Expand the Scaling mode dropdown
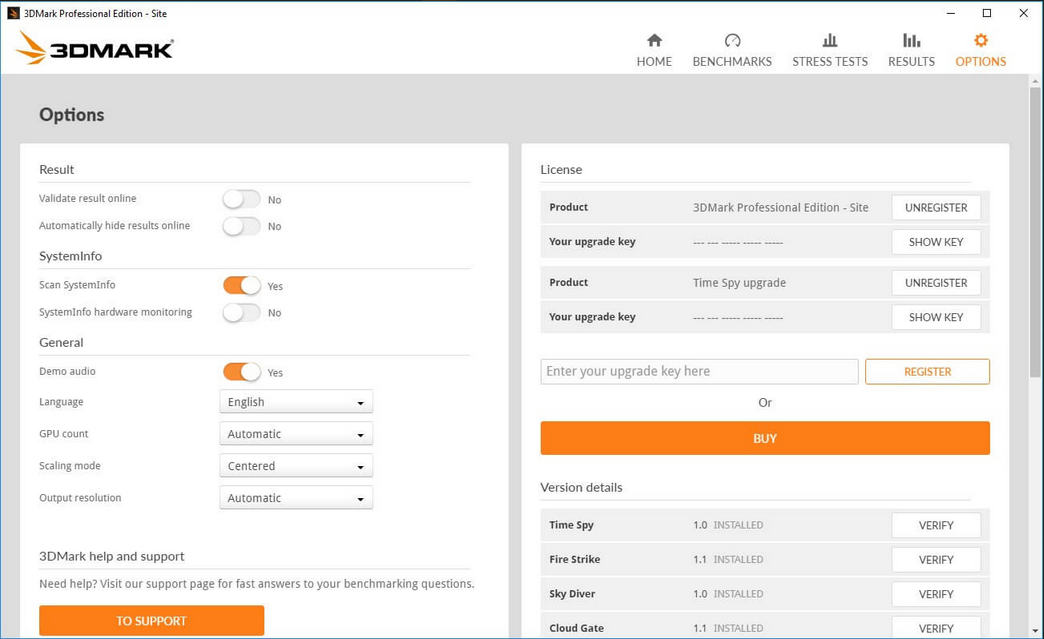The height and width of the screenshot is (639, 1044). tap(296, 466)
